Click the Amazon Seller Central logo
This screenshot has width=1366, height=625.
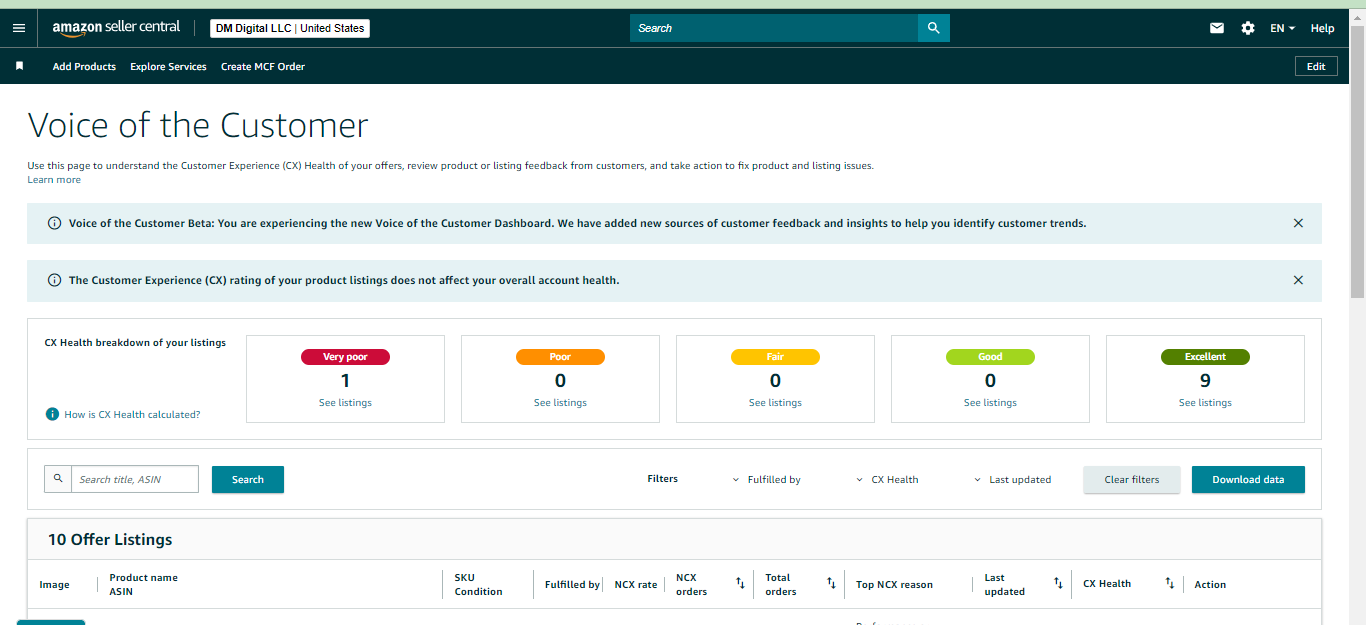click(116, 28)
